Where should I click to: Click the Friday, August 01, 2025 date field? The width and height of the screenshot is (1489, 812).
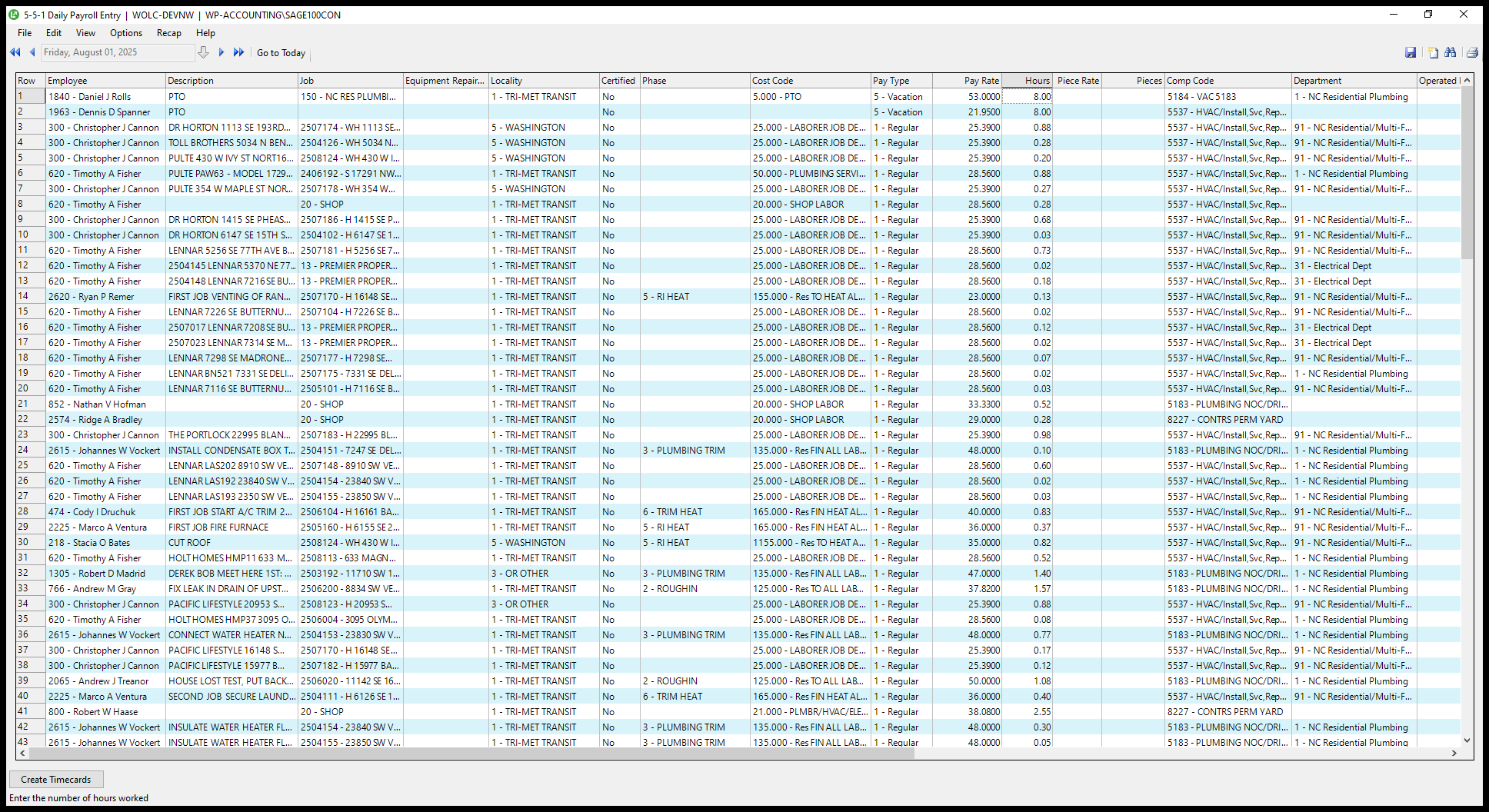tap(117, 52)
